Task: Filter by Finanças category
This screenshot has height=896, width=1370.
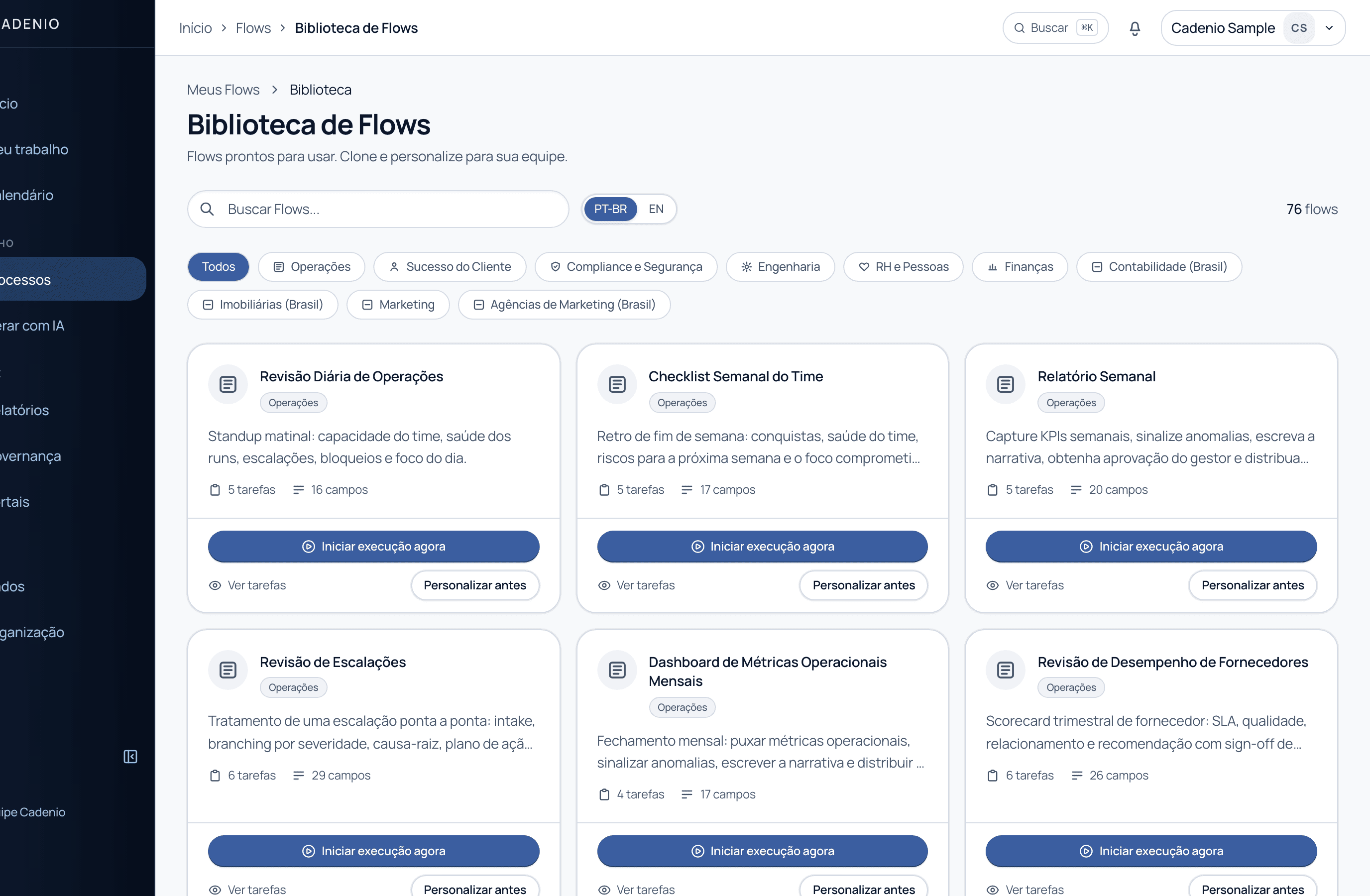Action: pos(1020,266)
